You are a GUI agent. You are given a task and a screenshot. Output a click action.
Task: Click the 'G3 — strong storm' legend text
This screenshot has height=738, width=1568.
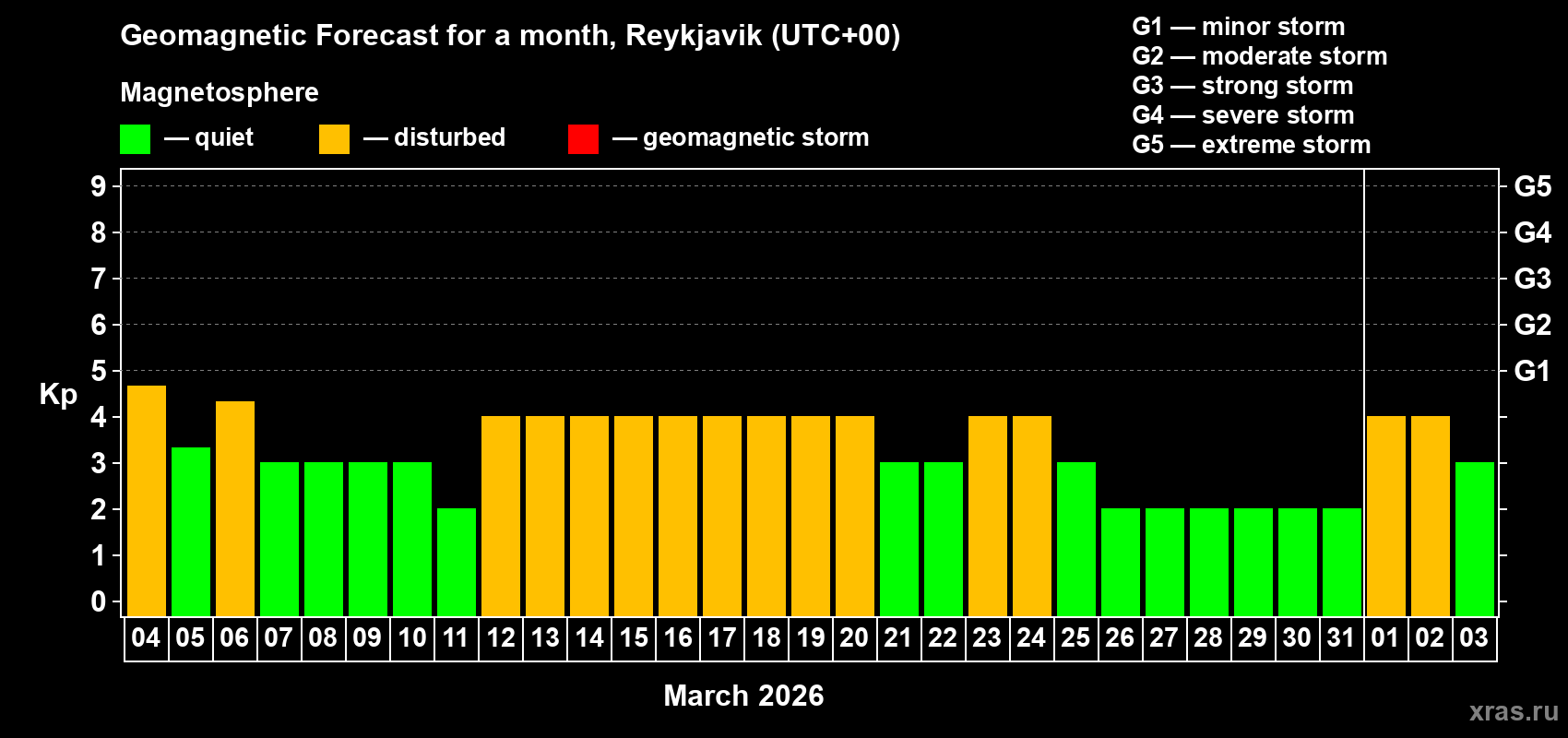(x=1242, y=86)
